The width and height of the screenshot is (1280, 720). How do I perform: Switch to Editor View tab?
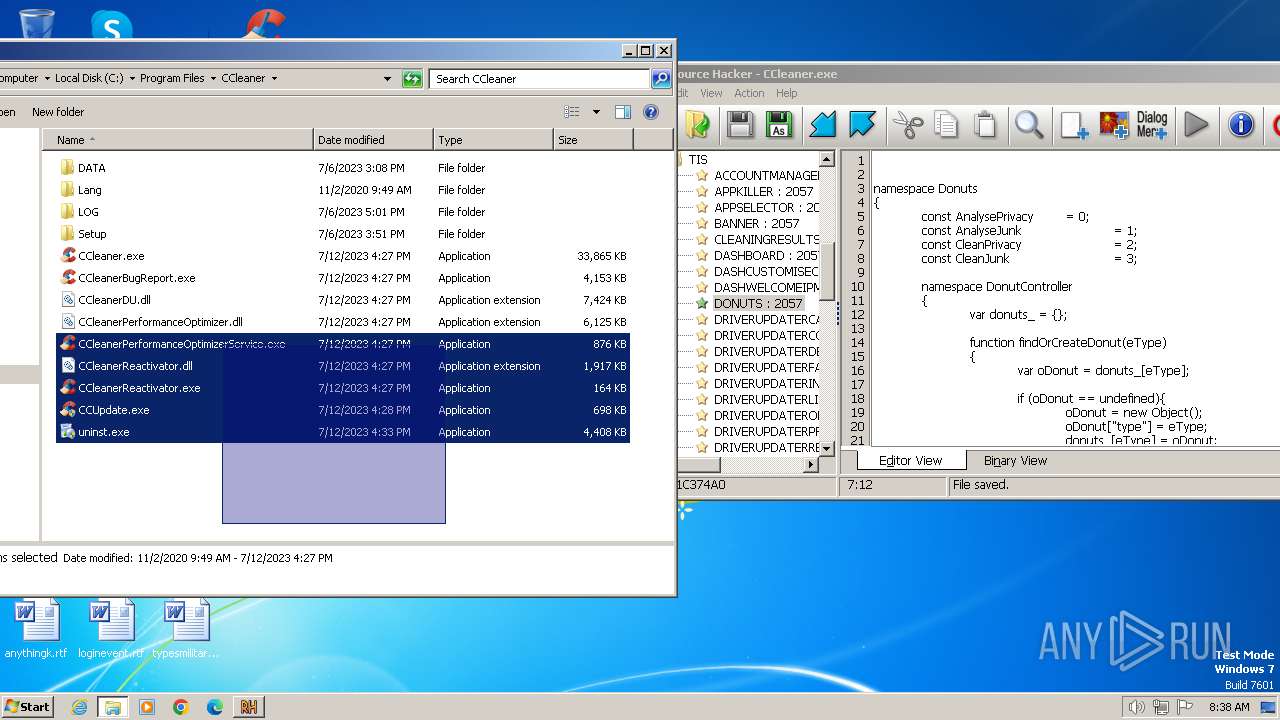tap(910, 461)
